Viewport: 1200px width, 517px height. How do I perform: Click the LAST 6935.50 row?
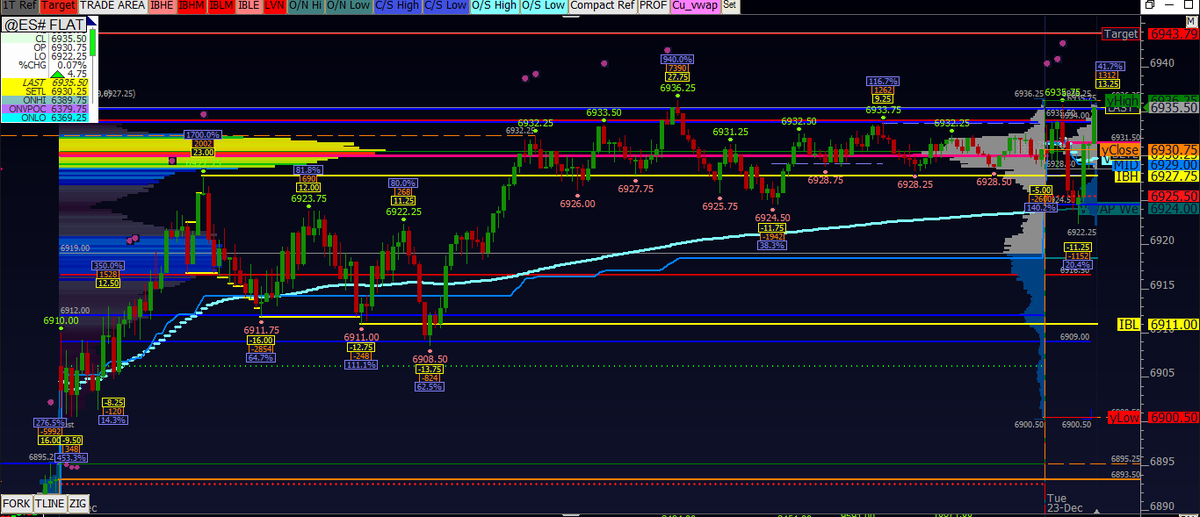[45, 83]
